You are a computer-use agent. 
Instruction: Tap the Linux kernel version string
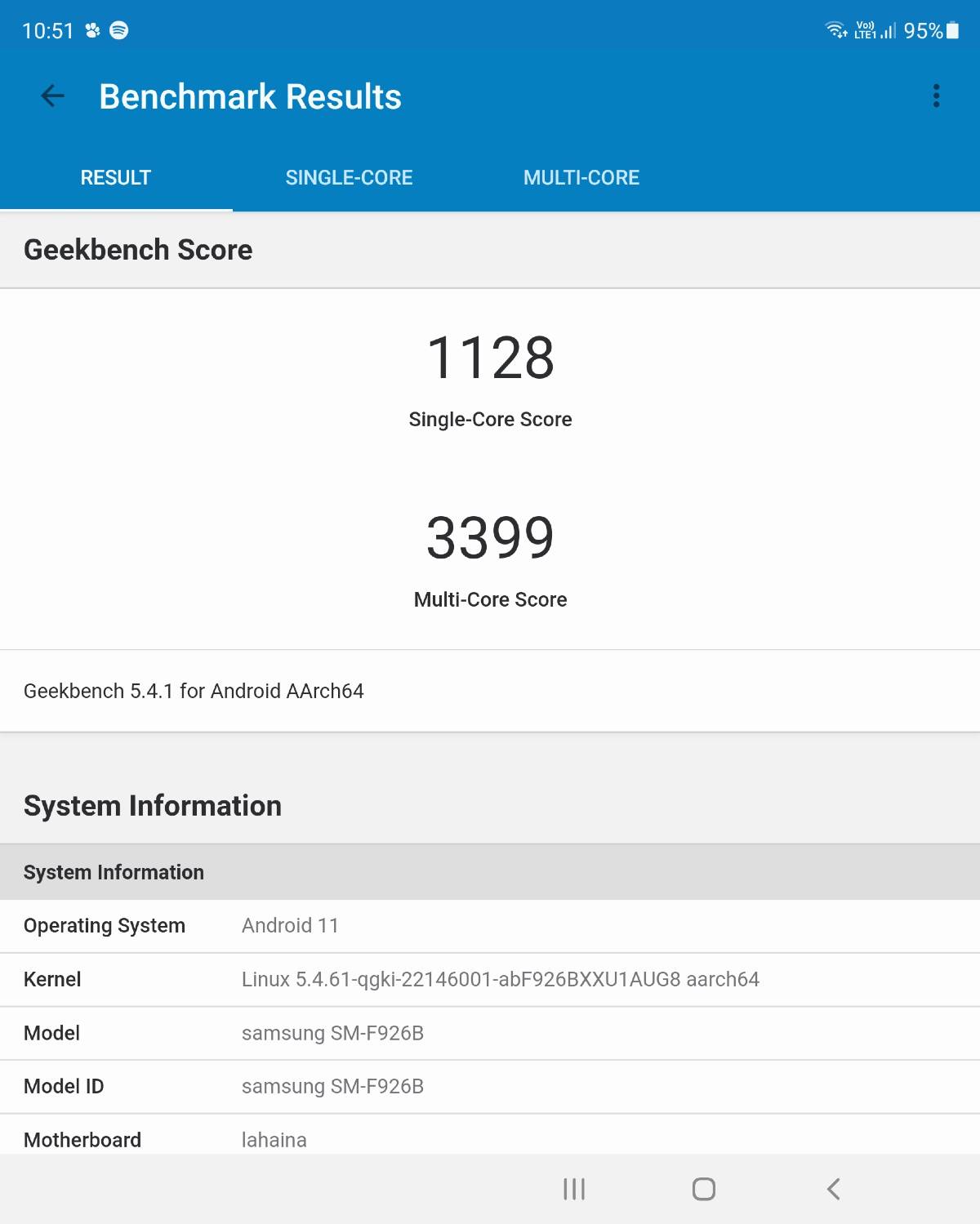(501, 979)
